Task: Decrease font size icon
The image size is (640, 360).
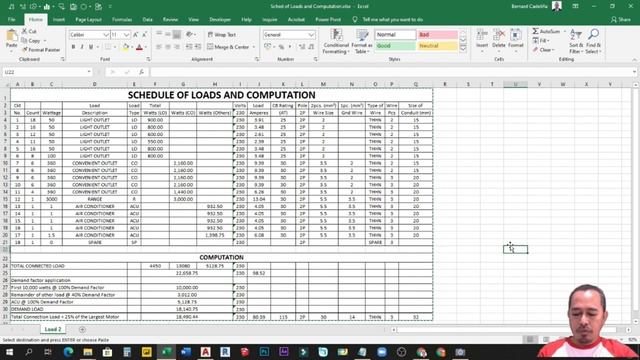Action: pyautogui.click(x=144, y=35)
